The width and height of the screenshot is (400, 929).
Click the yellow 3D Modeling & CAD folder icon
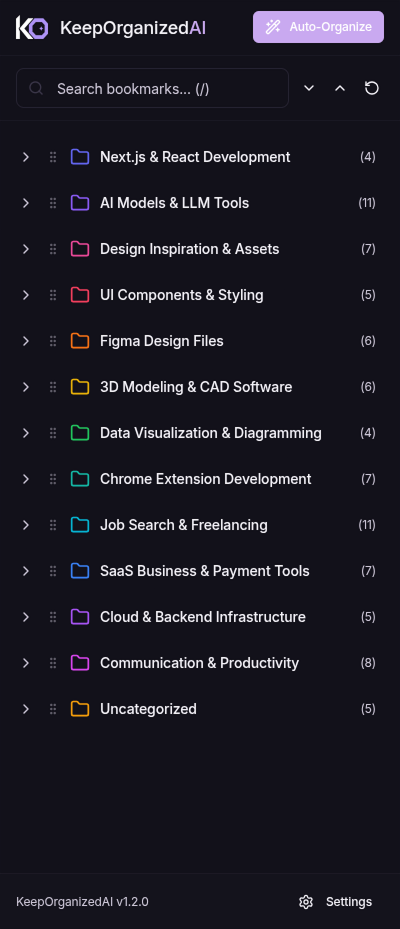click(80, 387)
